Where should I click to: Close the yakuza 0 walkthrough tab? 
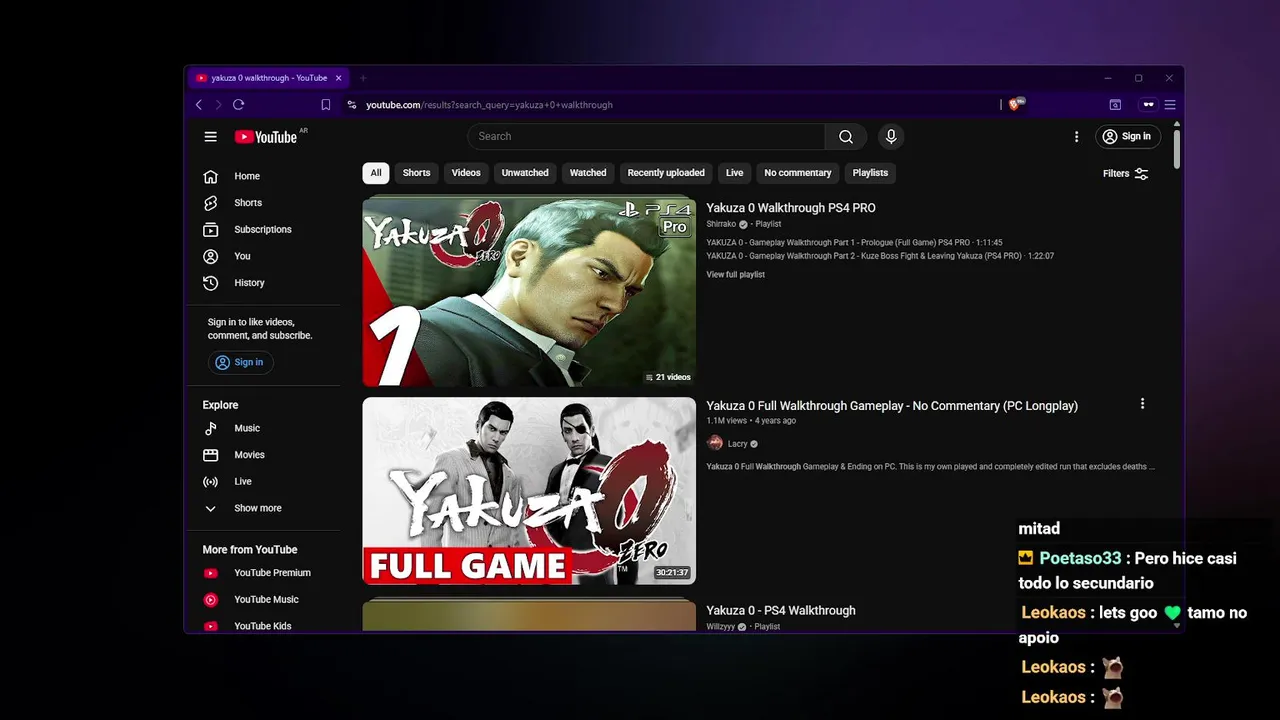pos(338,78)
